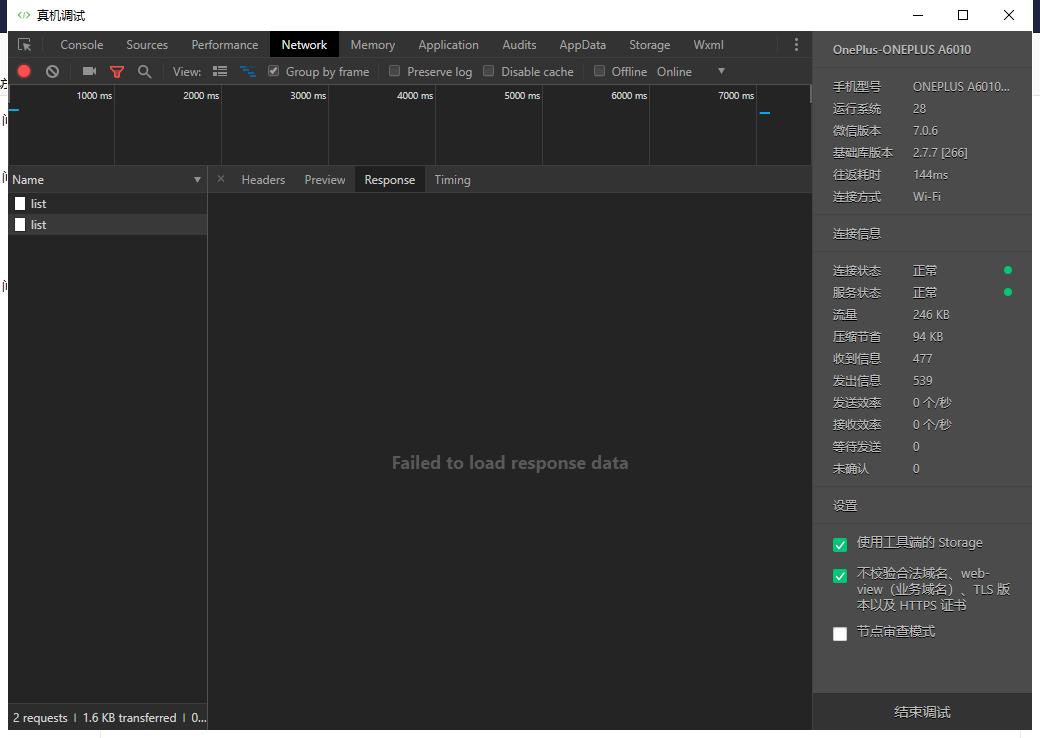Open the Online throttling dropdown
The image size is (1040, 738).
(x=690, y=72)
